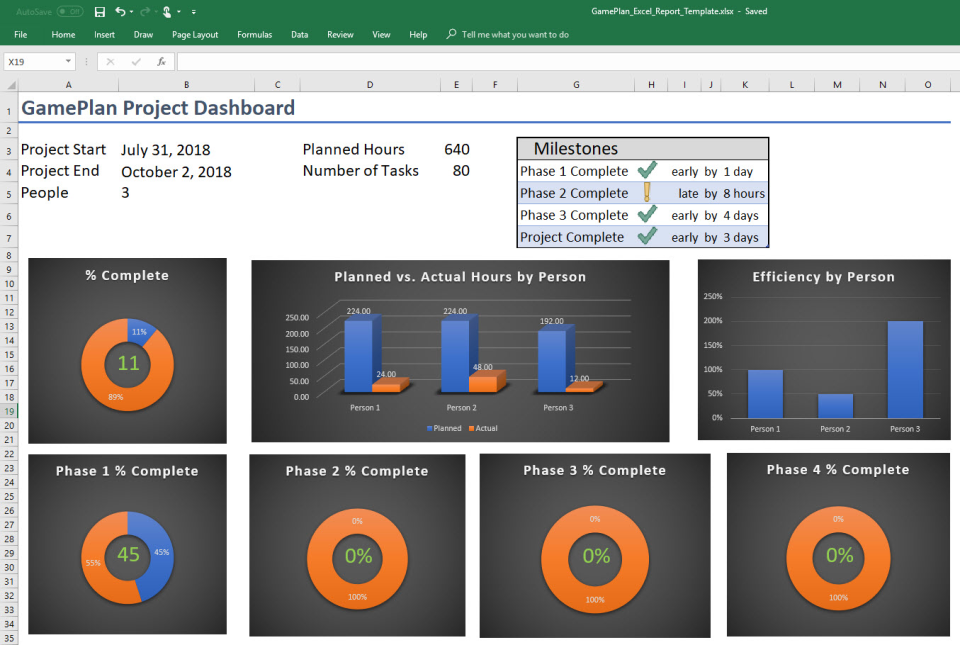Expand the Undo history dropdown arrow

131,11
